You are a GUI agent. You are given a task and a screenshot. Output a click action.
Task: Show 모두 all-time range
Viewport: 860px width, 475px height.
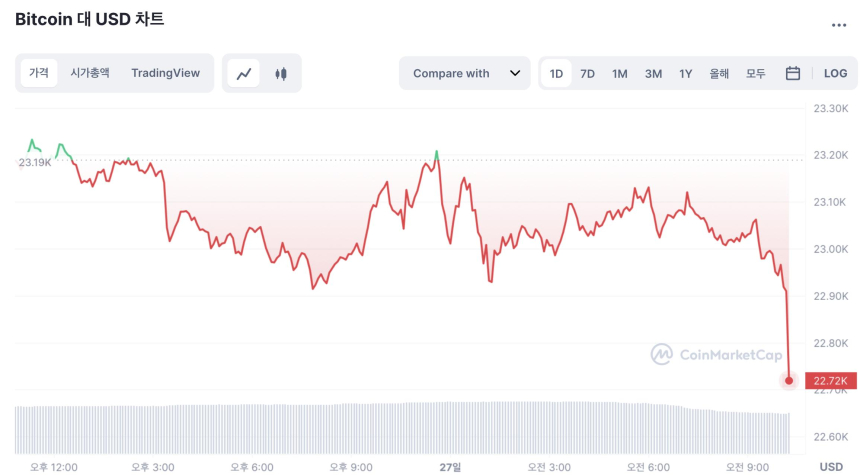(x=755, y=73)
